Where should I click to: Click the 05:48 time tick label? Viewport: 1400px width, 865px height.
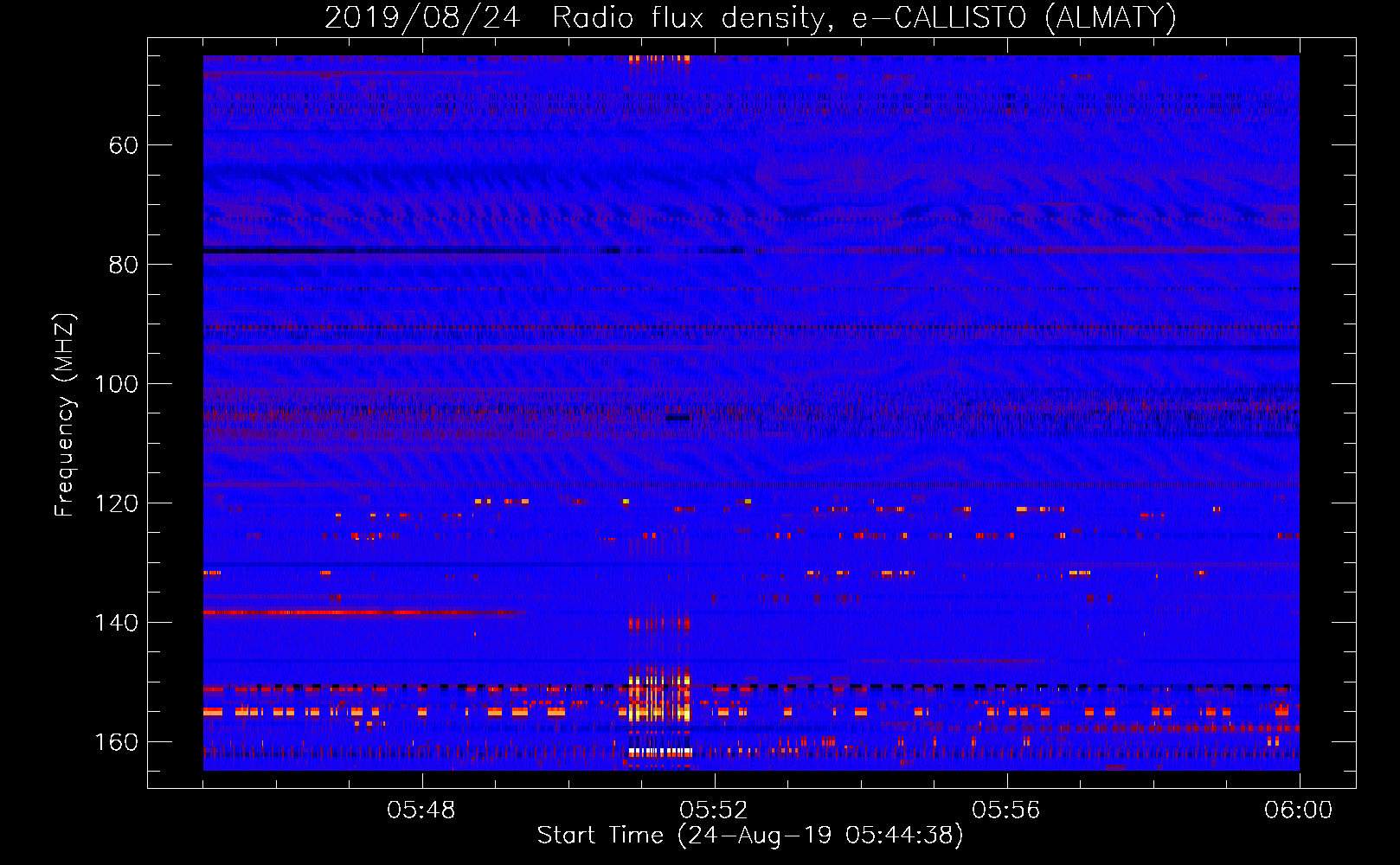tap(421, 811)
